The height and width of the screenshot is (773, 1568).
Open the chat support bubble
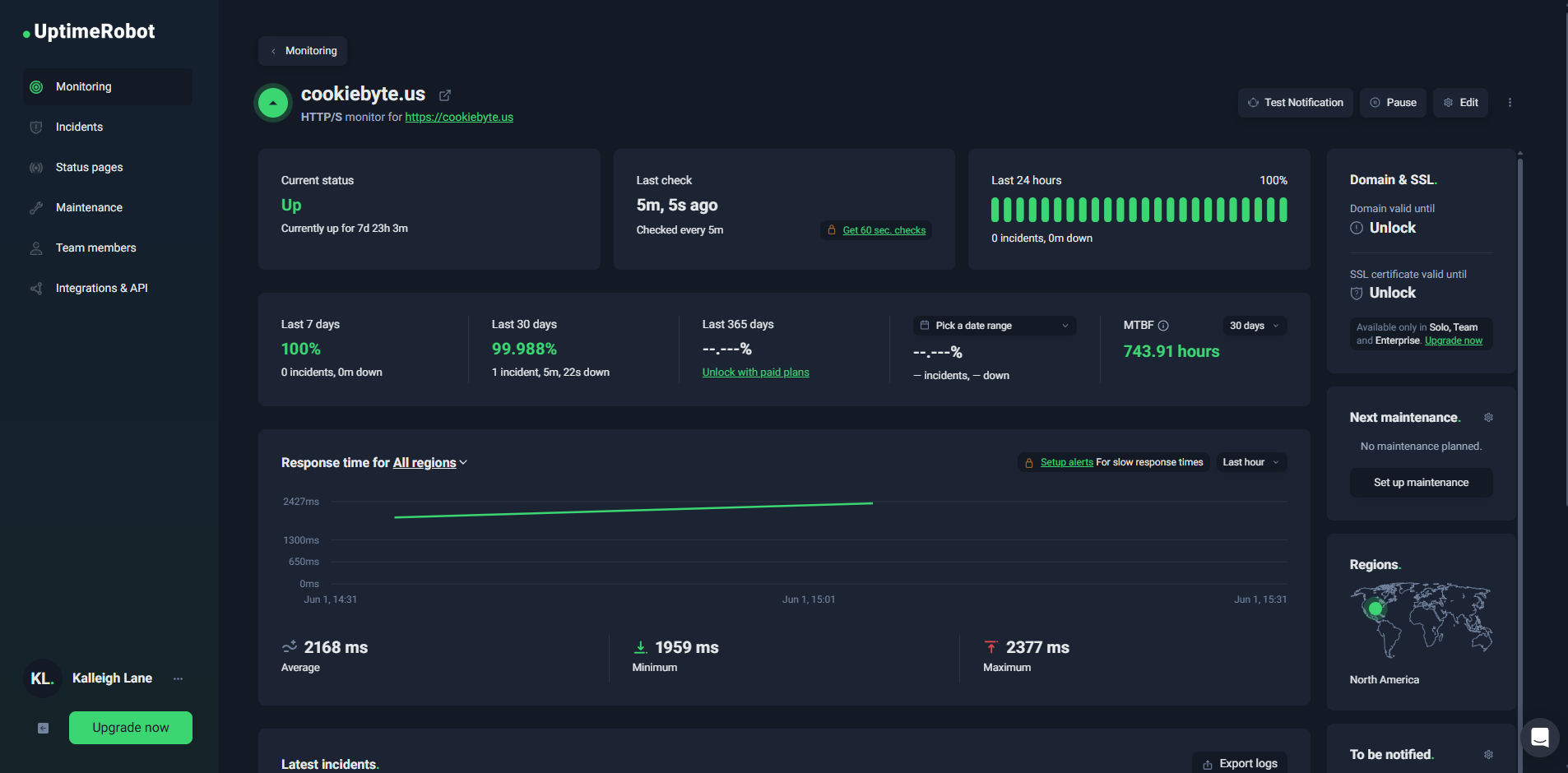tap(1540, 738)
